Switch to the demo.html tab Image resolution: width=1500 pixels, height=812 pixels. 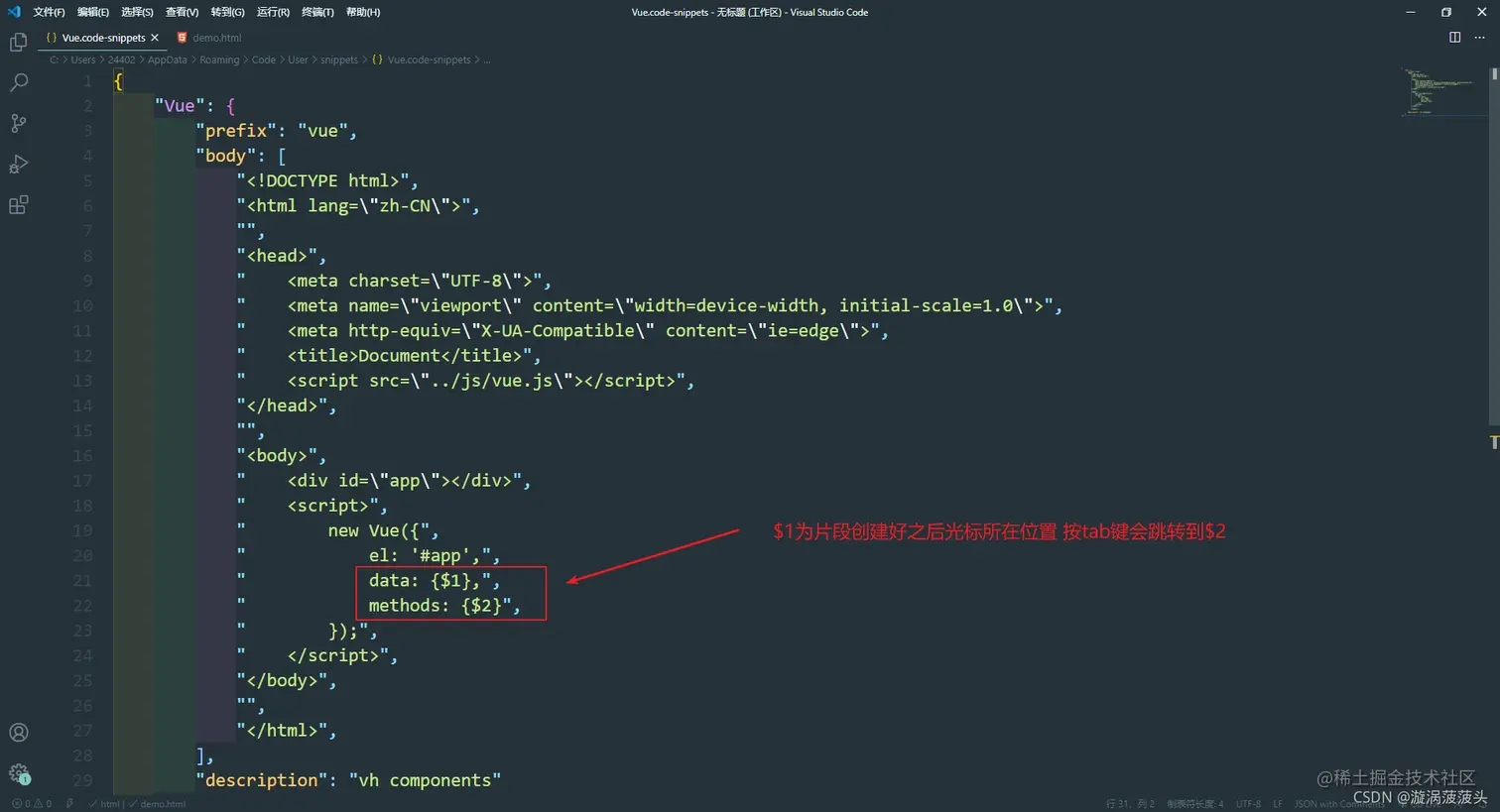[x=209, y=38]
